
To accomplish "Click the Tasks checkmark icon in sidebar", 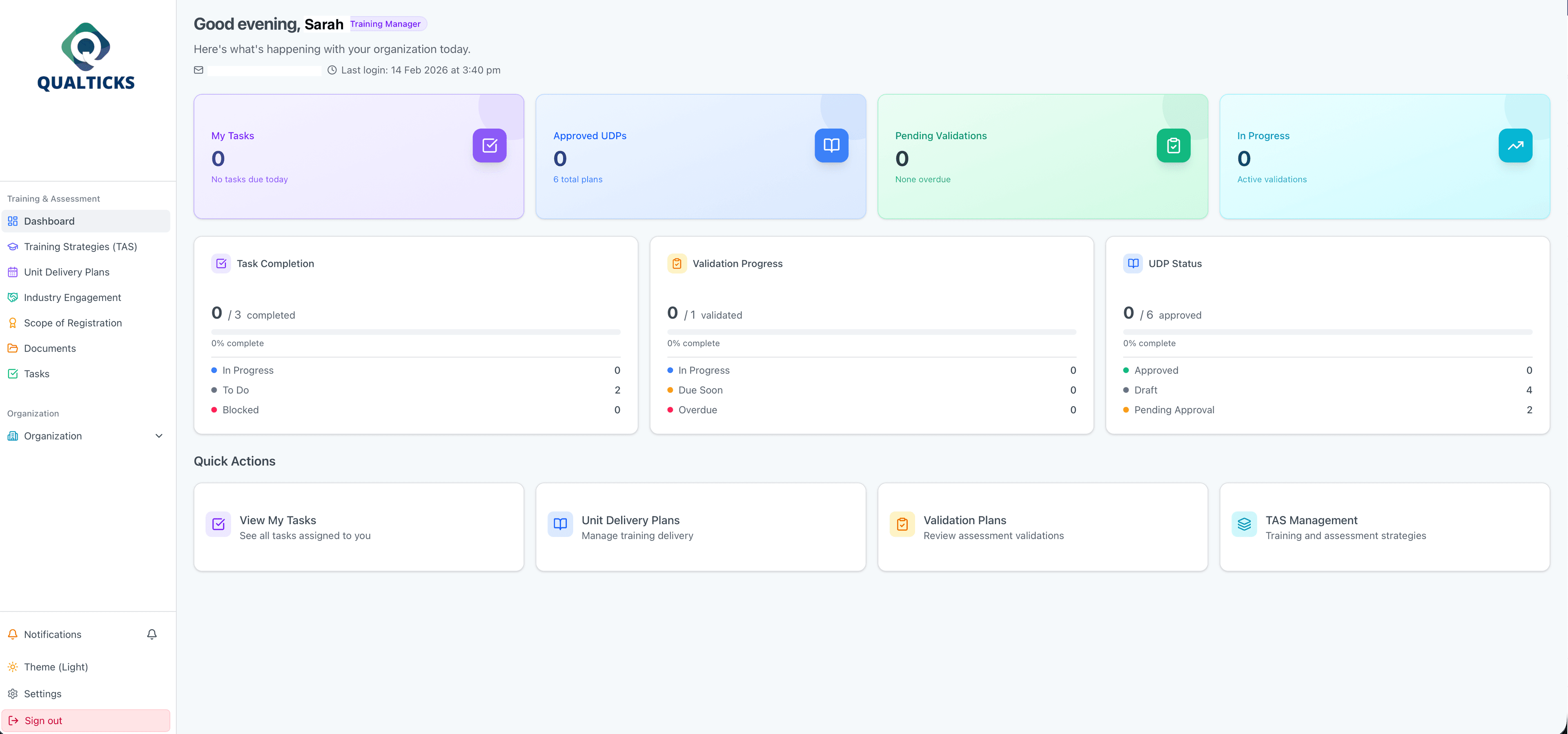I will [13, 374].
